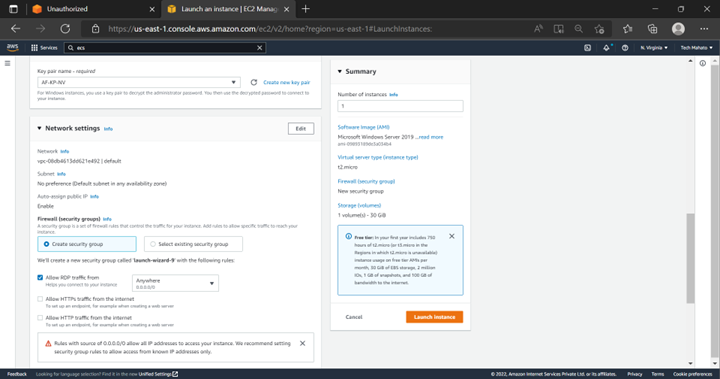
Task: Open the Services grid menu
Action: pos(44,48)
